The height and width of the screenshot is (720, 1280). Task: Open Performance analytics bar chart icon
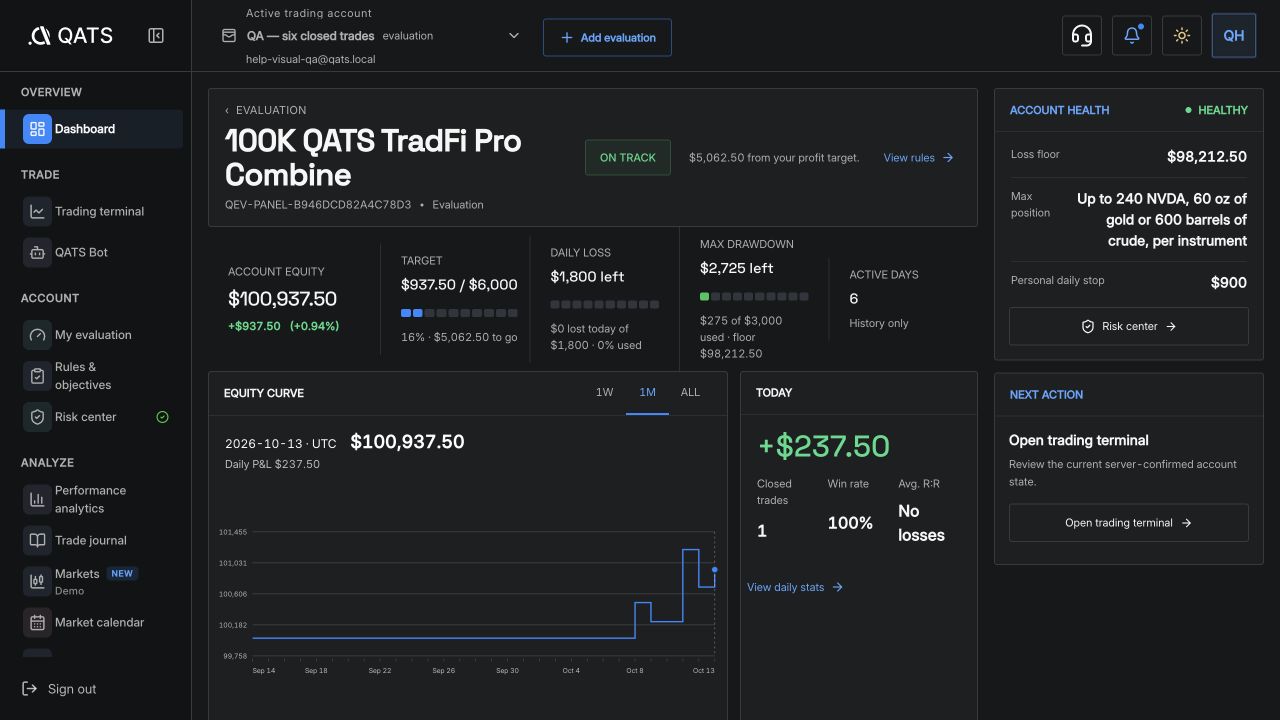tap(37, 499)
